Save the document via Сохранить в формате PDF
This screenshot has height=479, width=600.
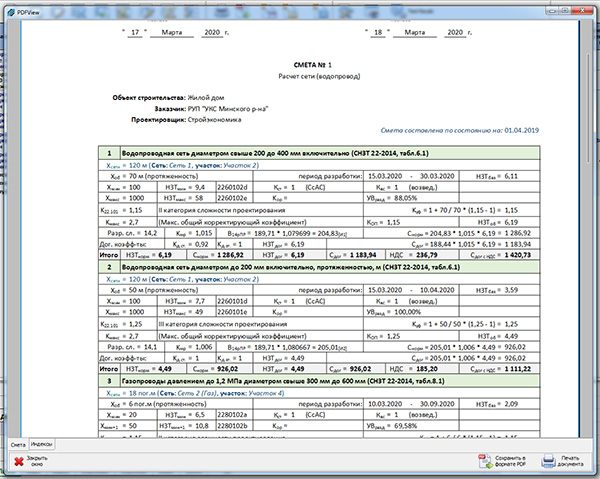(502, 461)
